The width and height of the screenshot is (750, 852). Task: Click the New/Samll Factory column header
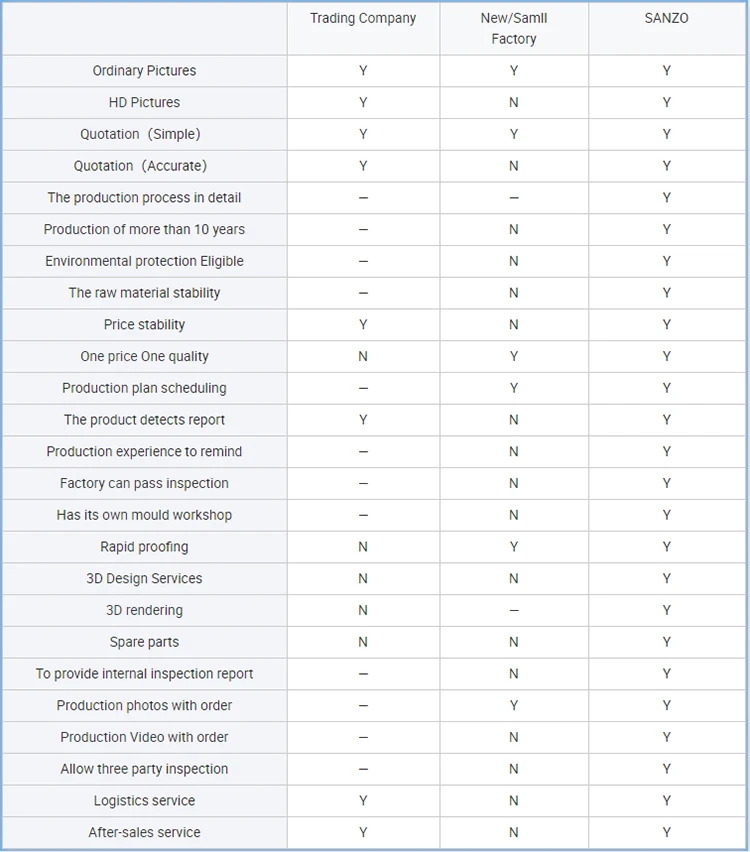514,28
